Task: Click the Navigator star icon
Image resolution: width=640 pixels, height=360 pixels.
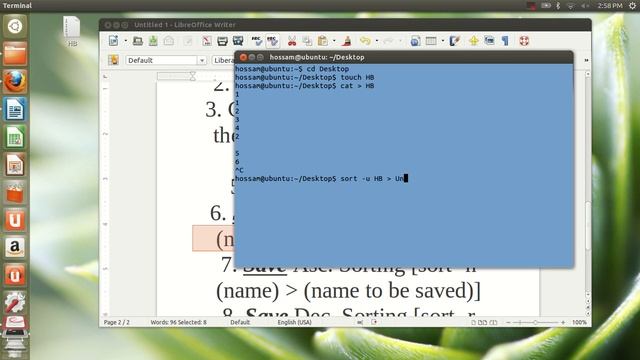Action: pyautogui.click(x=474, y=41)
